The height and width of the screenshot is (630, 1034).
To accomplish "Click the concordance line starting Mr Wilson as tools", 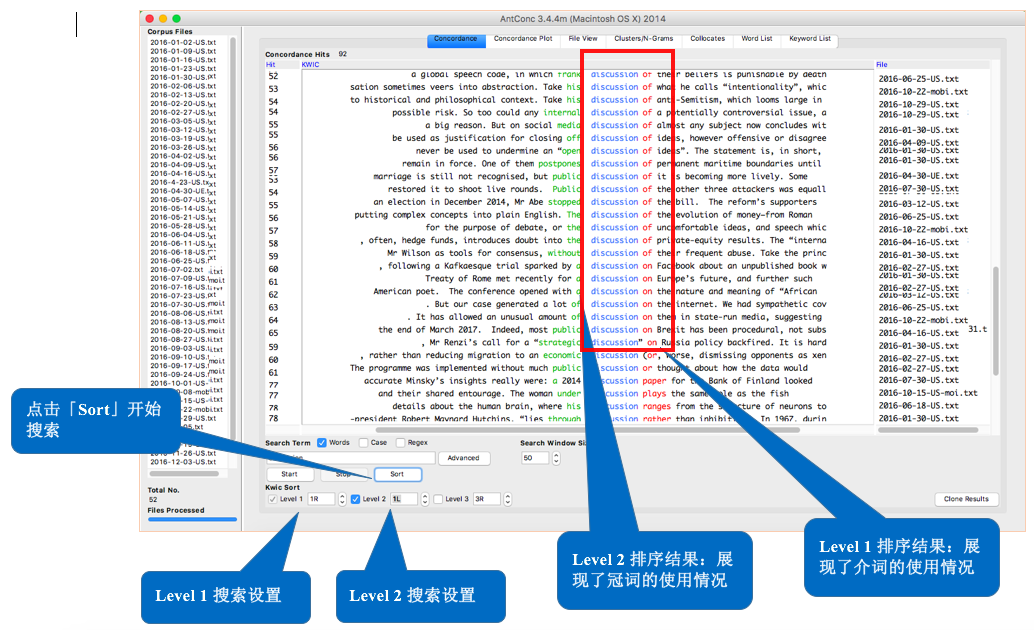I will click(607, 253).
